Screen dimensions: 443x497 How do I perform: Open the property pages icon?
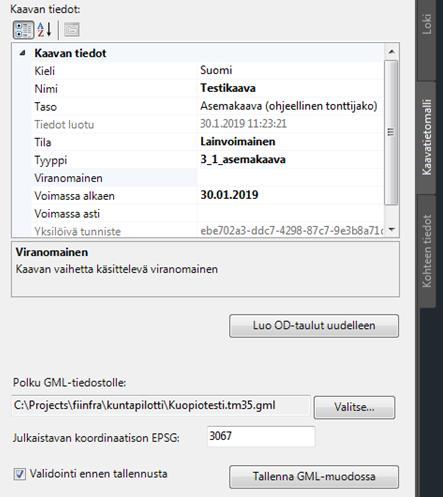[71, 30]
